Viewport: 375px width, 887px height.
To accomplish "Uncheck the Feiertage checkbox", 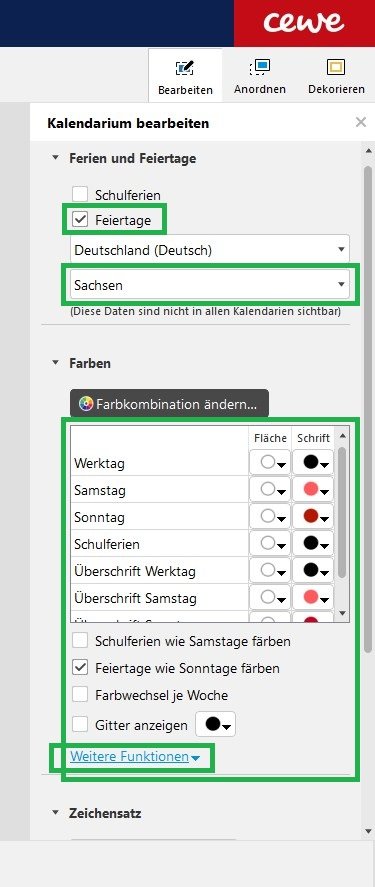I will coord(80,220).
